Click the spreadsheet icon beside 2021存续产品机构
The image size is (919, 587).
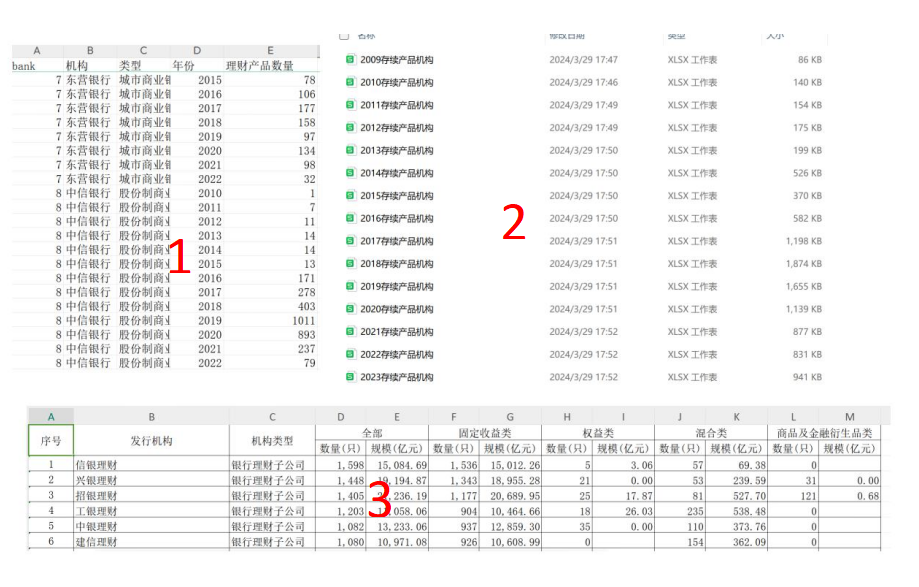point(350,332)
